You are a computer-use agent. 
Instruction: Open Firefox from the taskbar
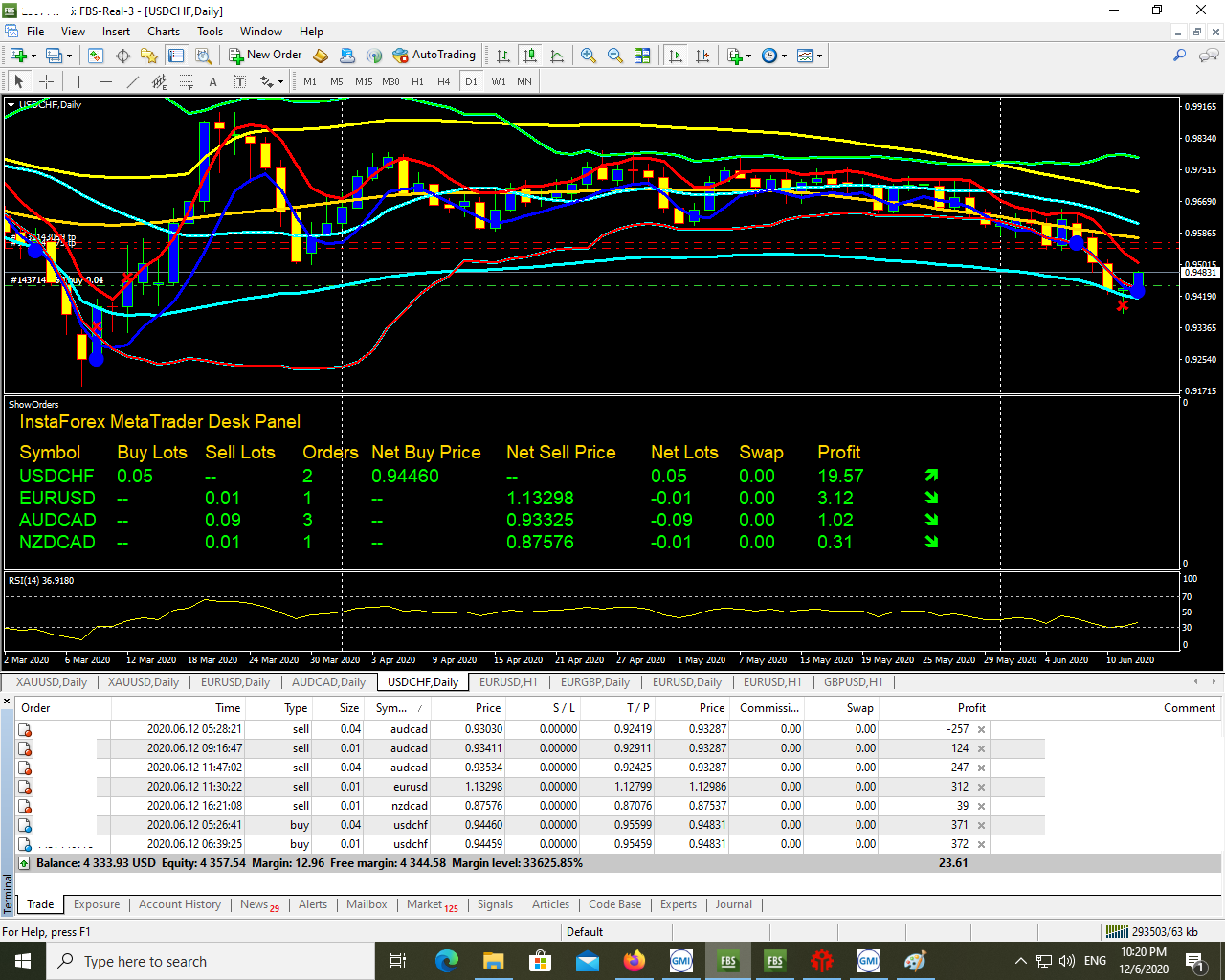point(634,961)
